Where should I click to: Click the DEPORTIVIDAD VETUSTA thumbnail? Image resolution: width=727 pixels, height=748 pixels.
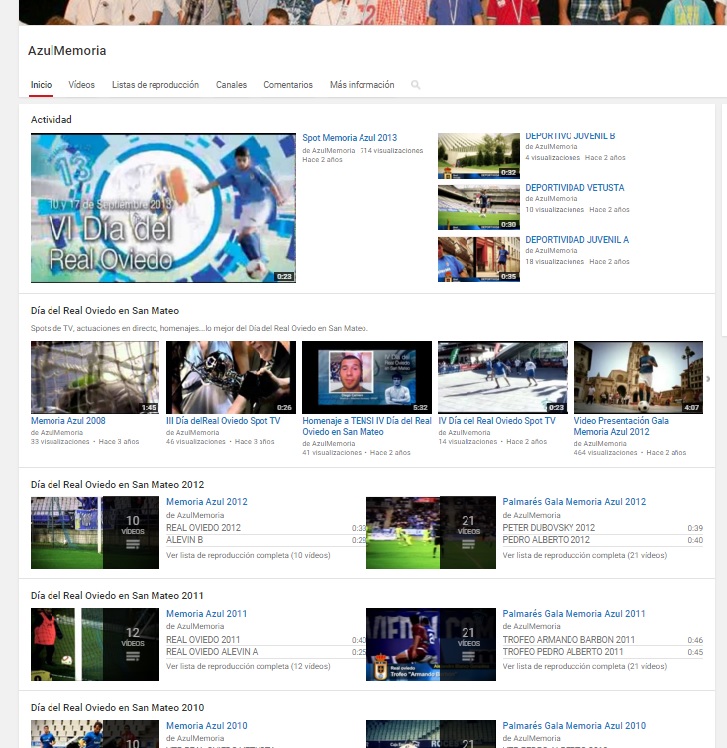tap(479, 208)
